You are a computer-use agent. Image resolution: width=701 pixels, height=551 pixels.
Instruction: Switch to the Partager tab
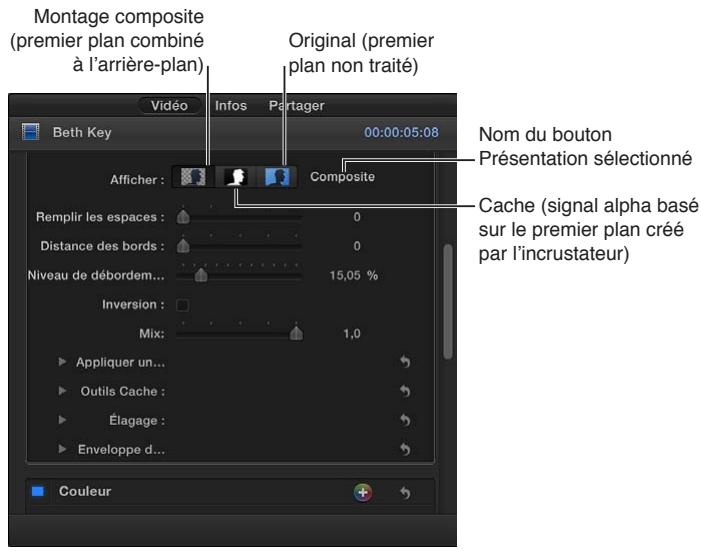click(x=296, y=106)
